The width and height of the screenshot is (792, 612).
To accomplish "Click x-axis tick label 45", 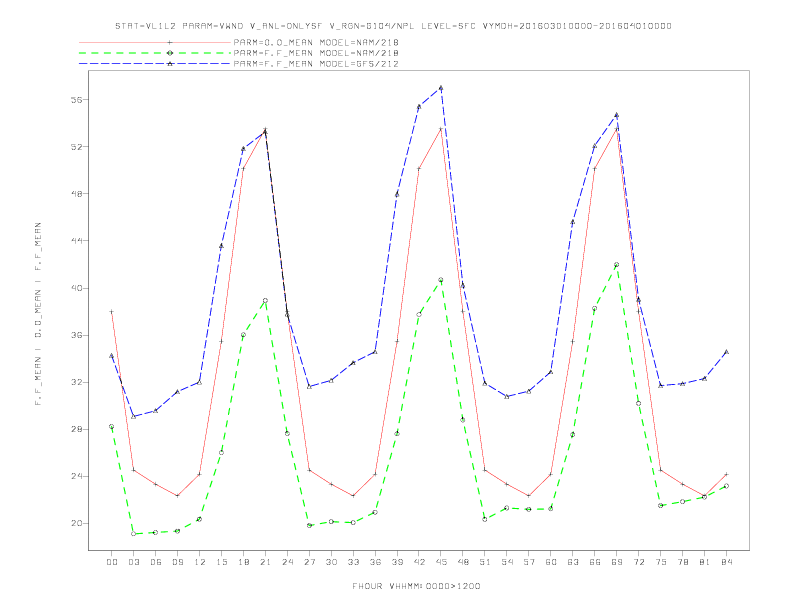I will pyautogui.click(x=441, y=562).
